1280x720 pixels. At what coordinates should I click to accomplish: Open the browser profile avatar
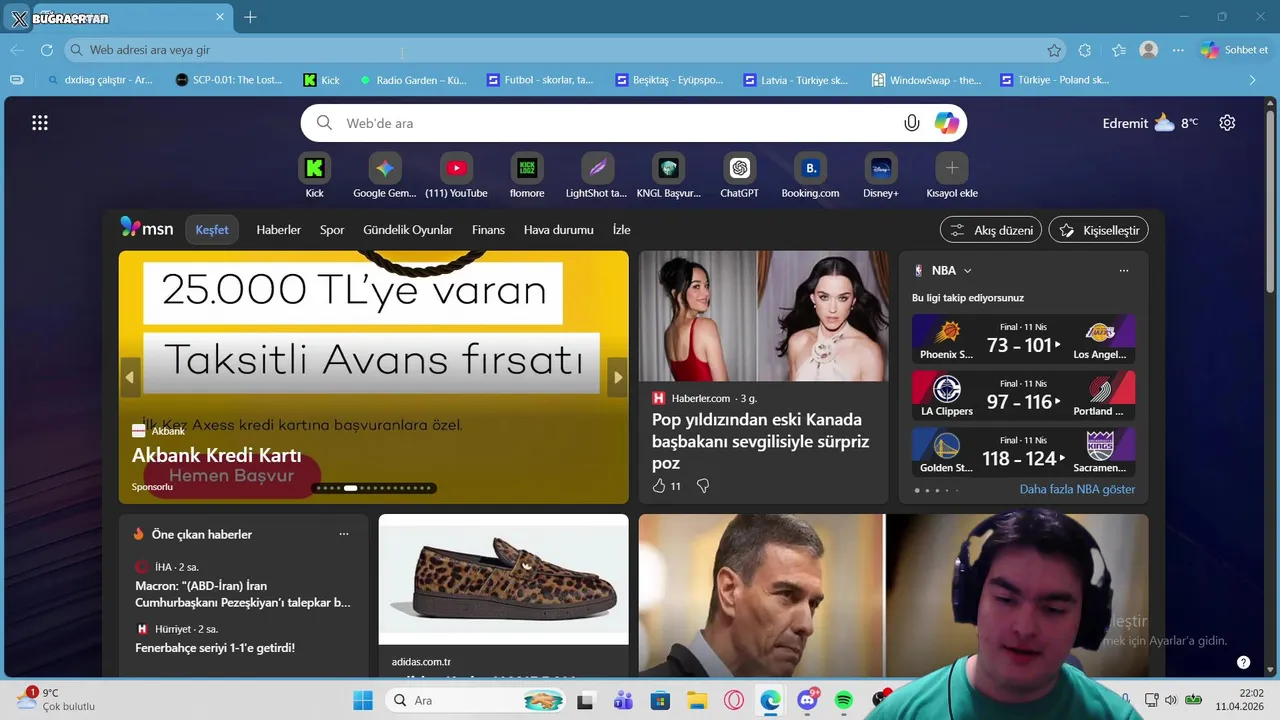[x=1149, y=50]
